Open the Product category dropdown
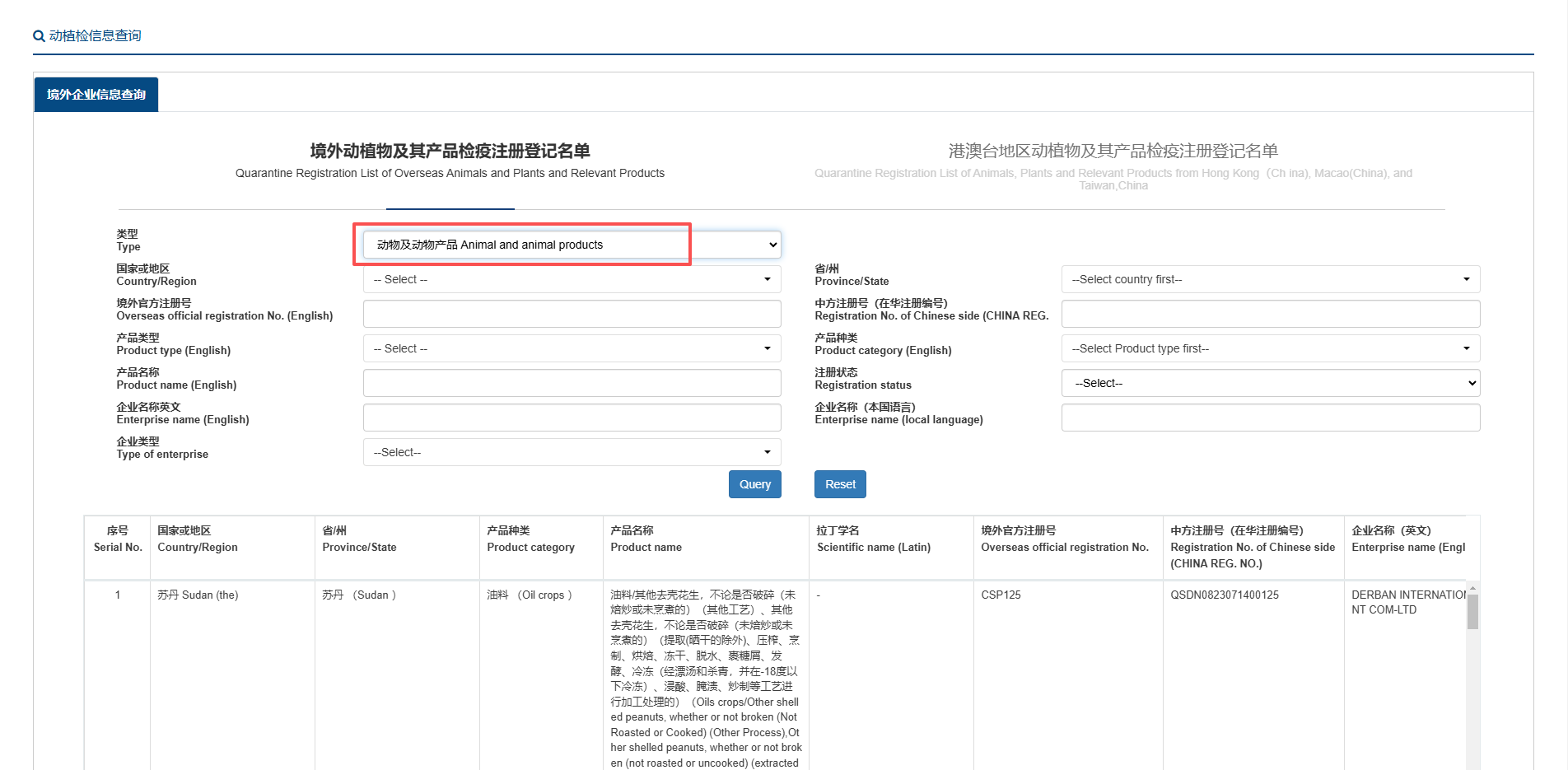This screenshot has height=770, width=1568. click(1270, 348)
